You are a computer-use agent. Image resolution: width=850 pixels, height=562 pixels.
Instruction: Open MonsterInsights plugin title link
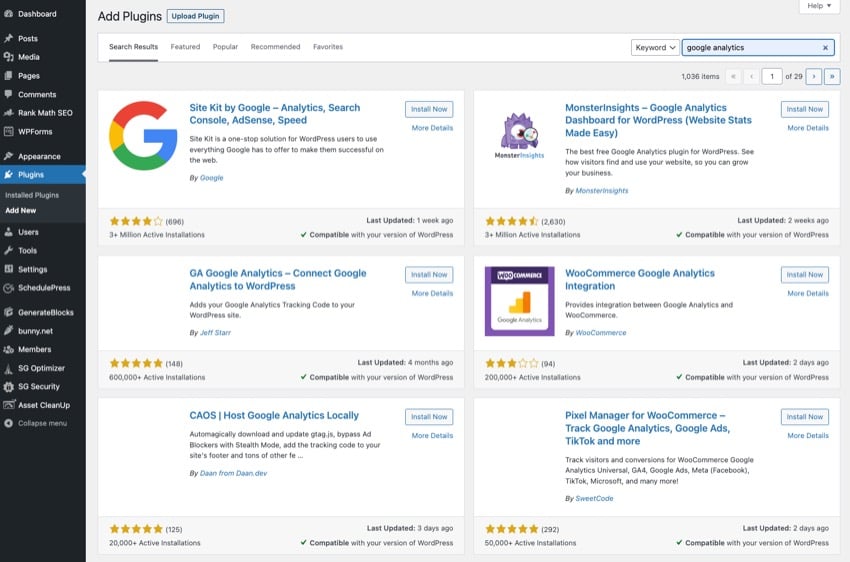tap(658, 120)
